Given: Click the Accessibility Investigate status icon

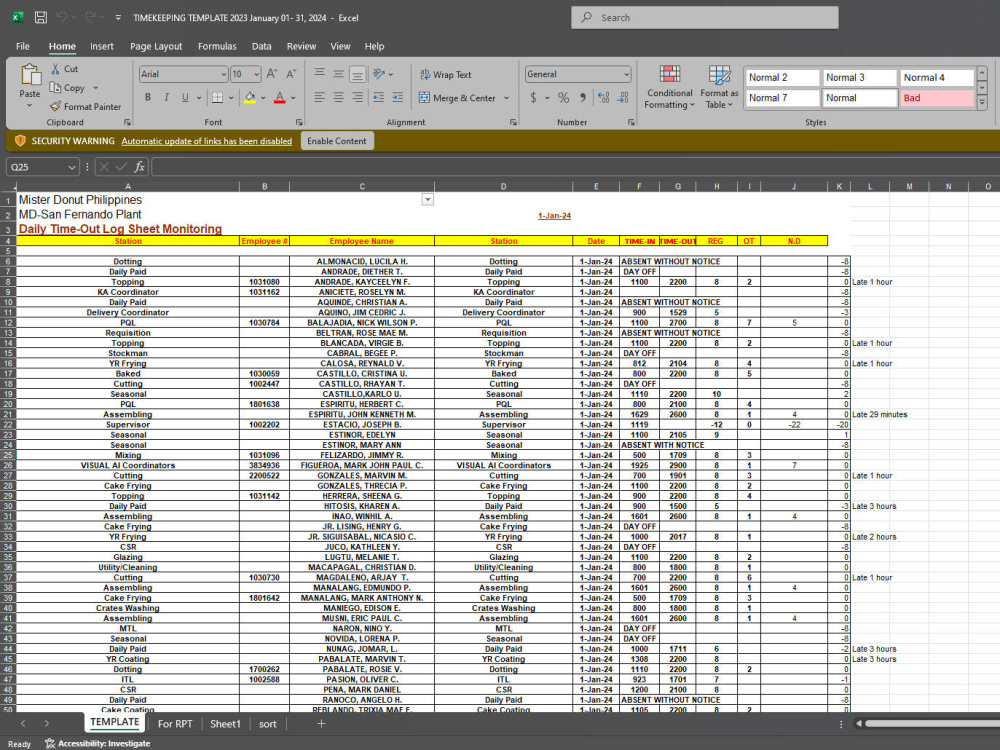Looking at the screenshot, I should [x=50, y=744].
